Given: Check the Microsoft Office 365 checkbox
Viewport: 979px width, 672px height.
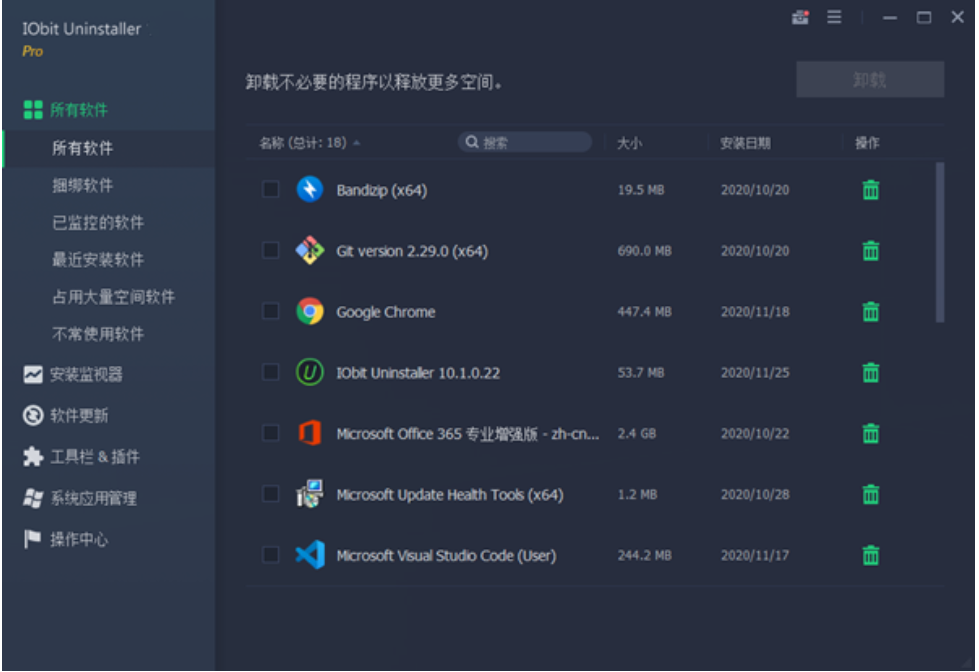Looking at the screenshot, I should [x=270, y=433].
